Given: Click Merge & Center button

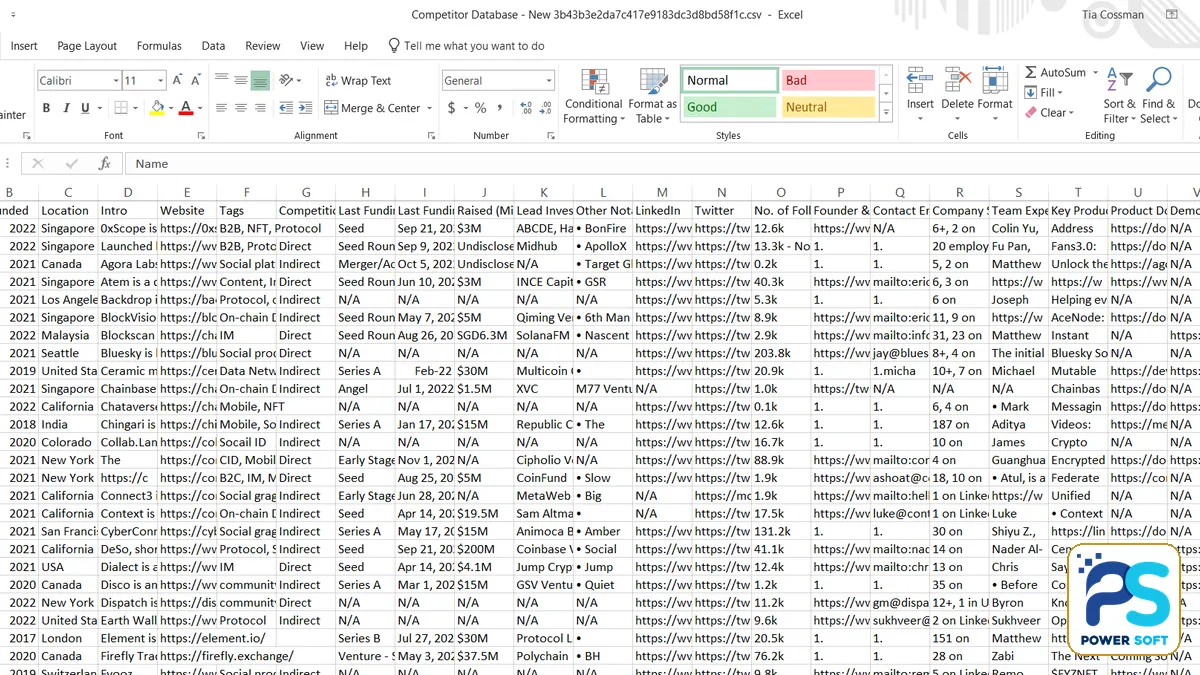Looking at the screenshot, I should coord(371,108).
